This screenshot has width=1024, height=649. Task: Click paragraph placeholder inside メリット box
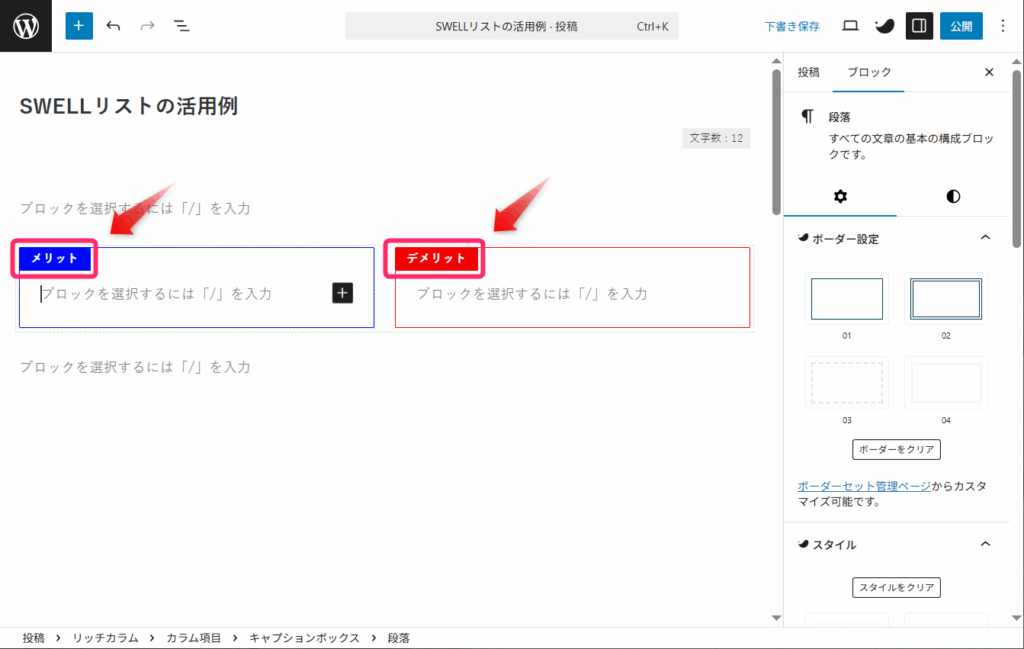click(156, 294)
